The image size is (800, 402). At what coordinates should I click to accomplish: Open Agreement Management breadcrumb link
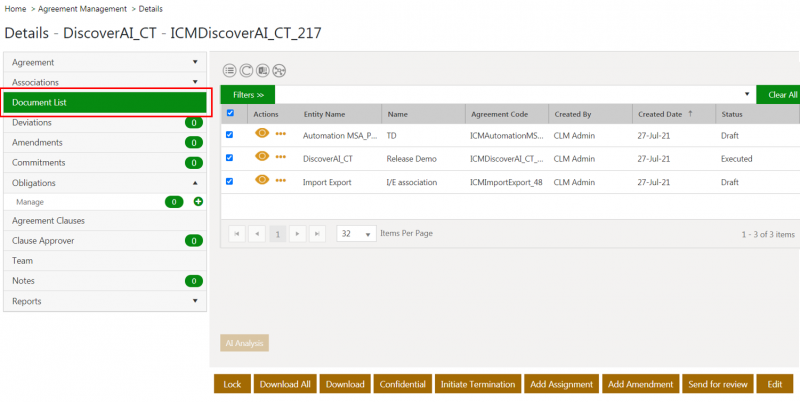82,9
